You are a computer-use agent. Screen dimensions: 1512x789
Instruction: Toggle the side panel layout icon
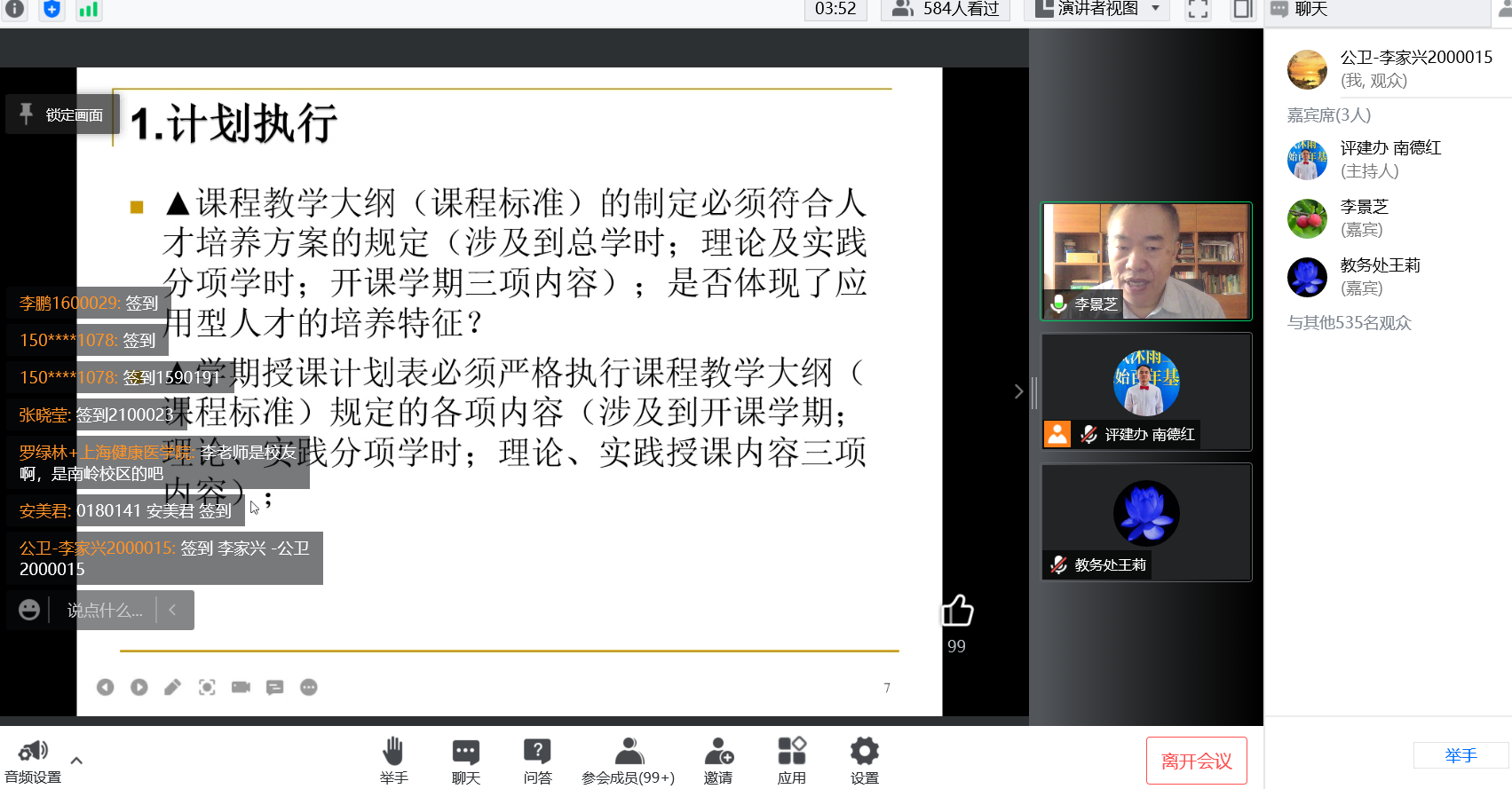pyautogui.click(x=1242, y=10)
